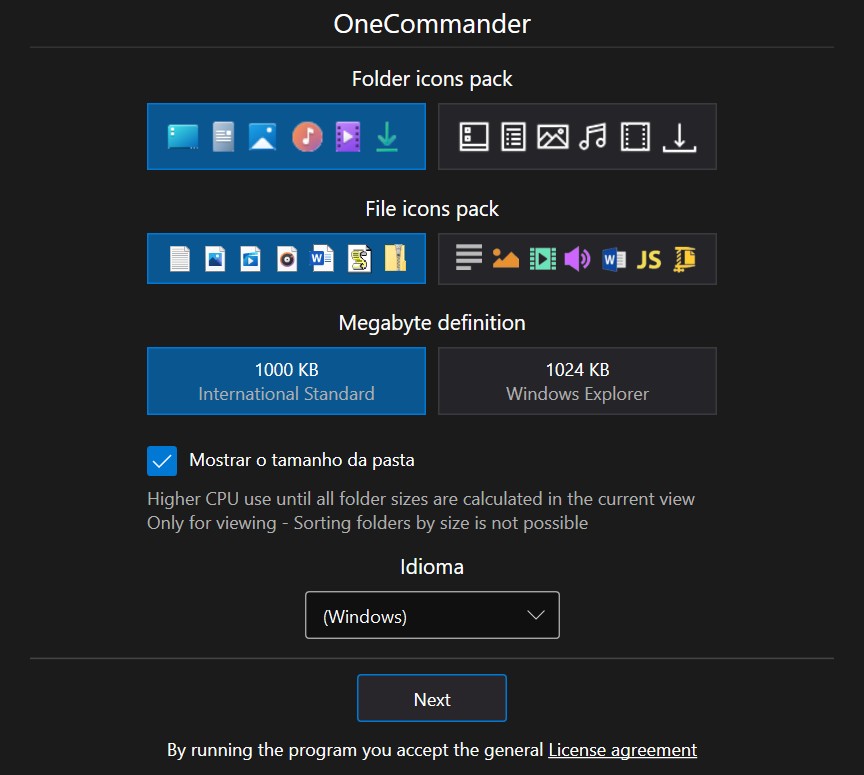
Task: Click the classic Word document file icon
Action: click(x=322, y=259)
